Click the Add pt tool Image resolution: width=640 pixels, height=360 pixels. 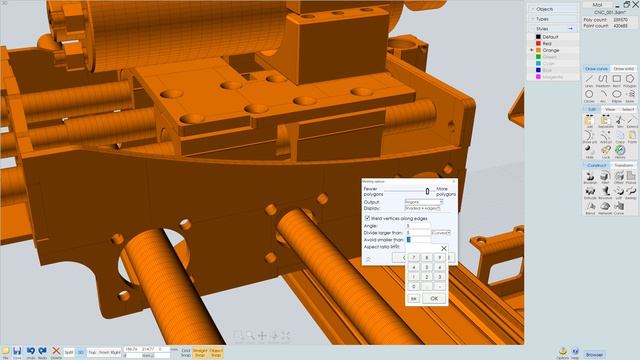pos(606,137)
